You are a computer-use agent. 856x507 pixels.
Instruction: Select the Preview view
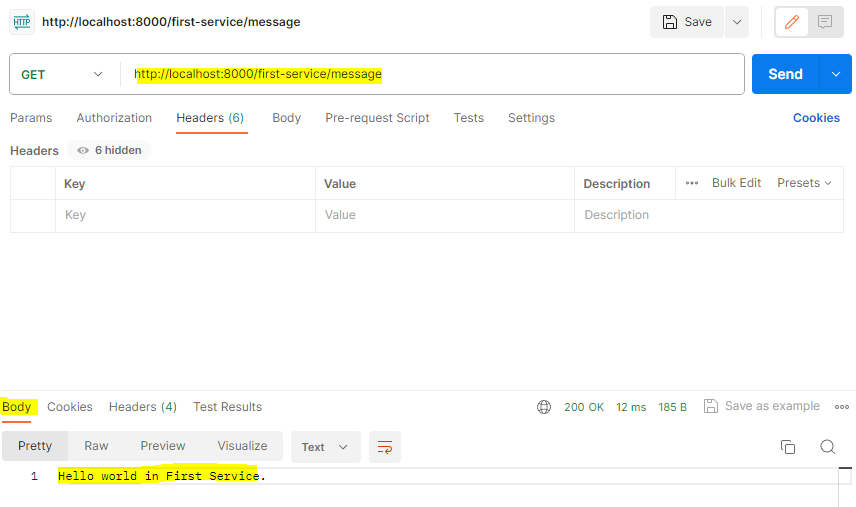pos(163,446)
